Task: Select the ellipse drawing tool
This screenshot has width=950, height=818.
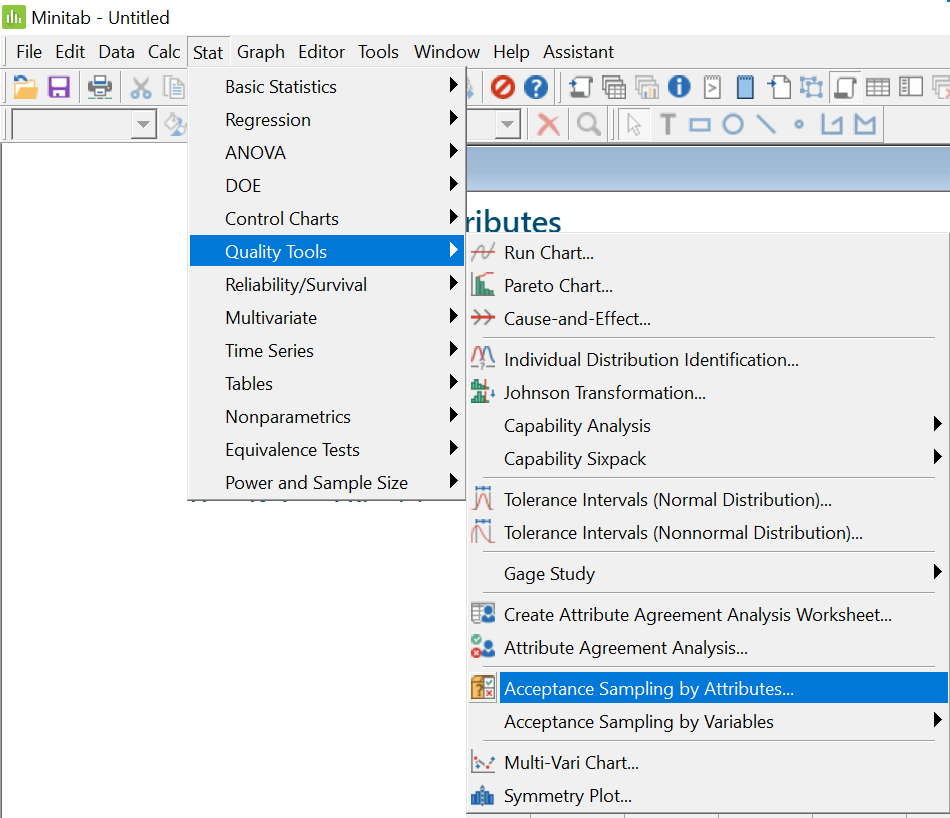Action: tap(733, 124)
